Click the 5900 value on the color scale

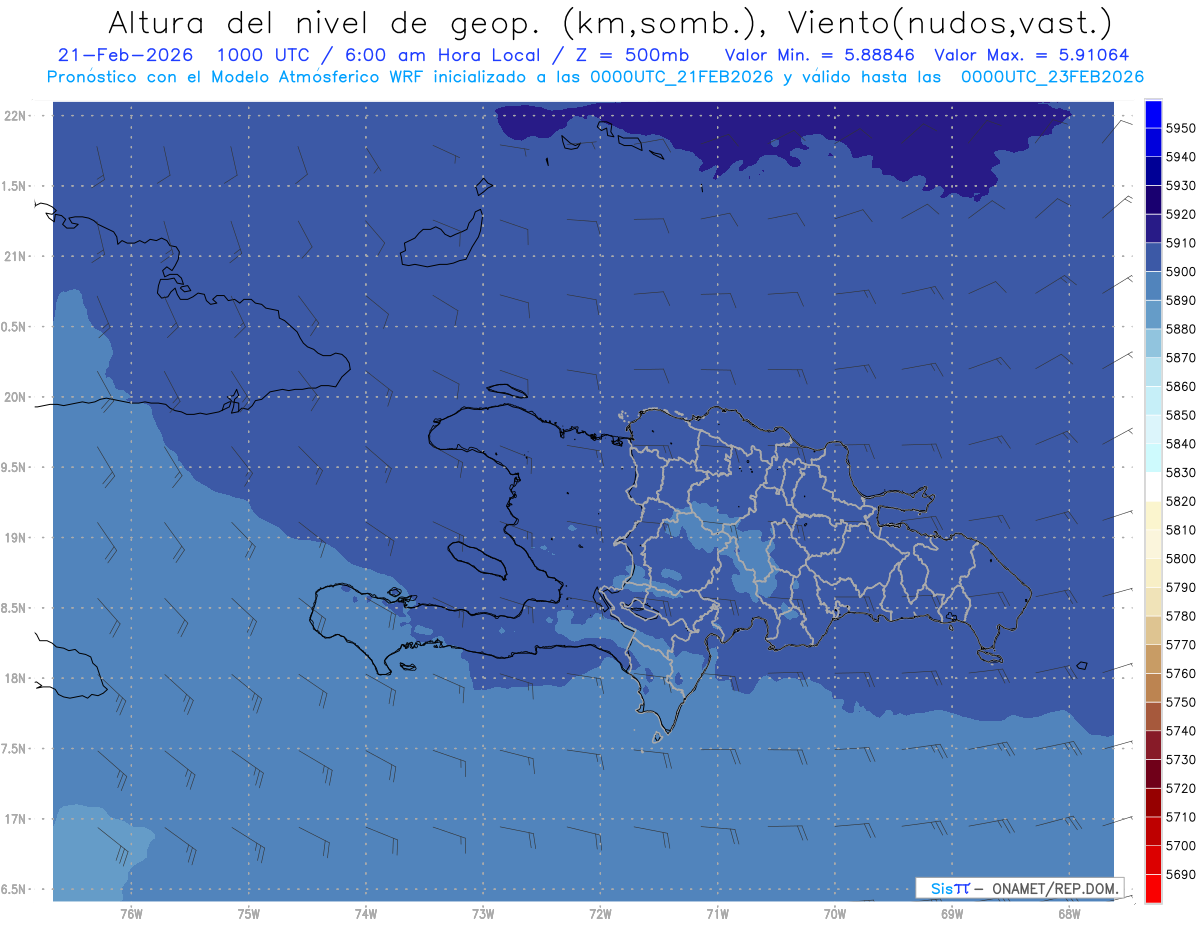click(1181, 272)
